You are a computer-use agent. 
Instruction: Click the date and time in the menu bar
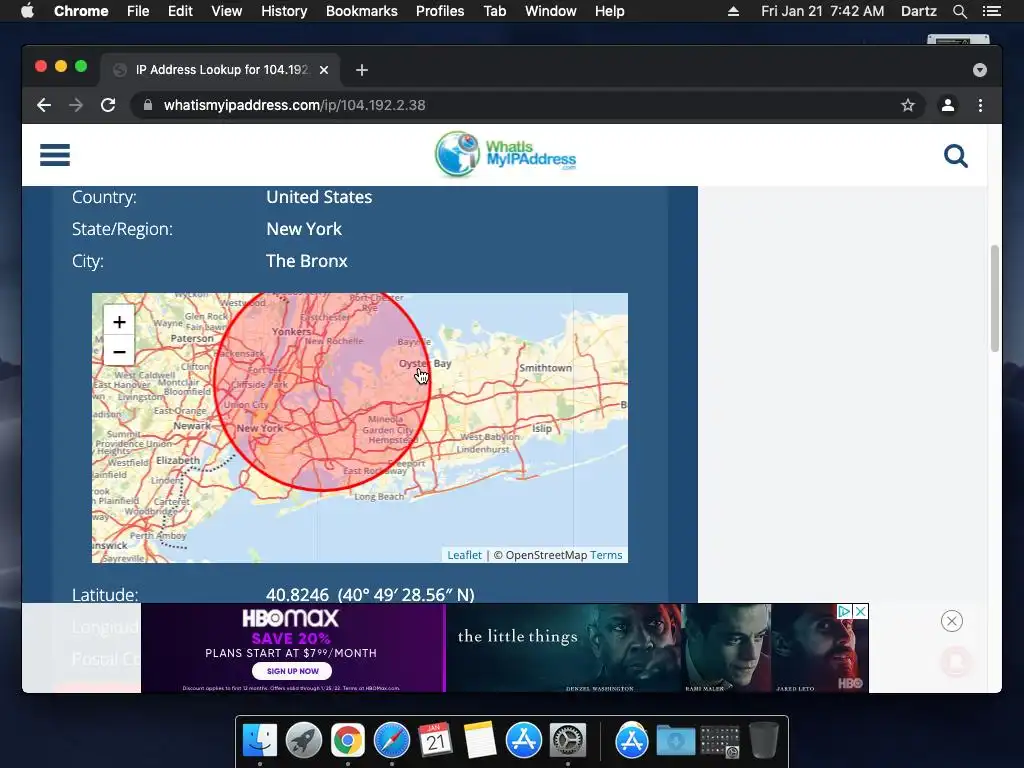822,11
